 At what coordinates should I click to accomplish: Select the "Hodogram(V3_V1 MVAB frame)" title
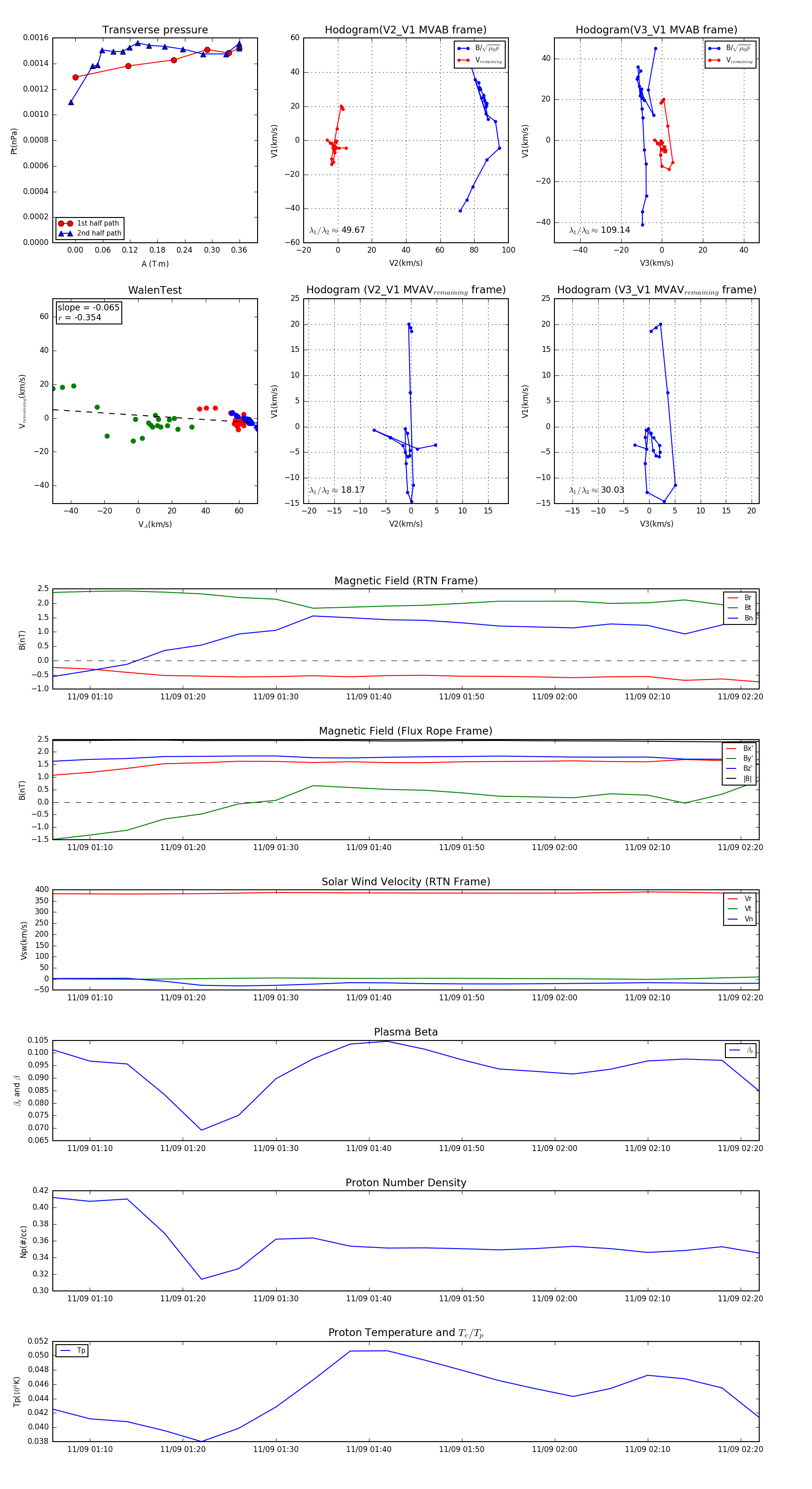pos(656,30)
